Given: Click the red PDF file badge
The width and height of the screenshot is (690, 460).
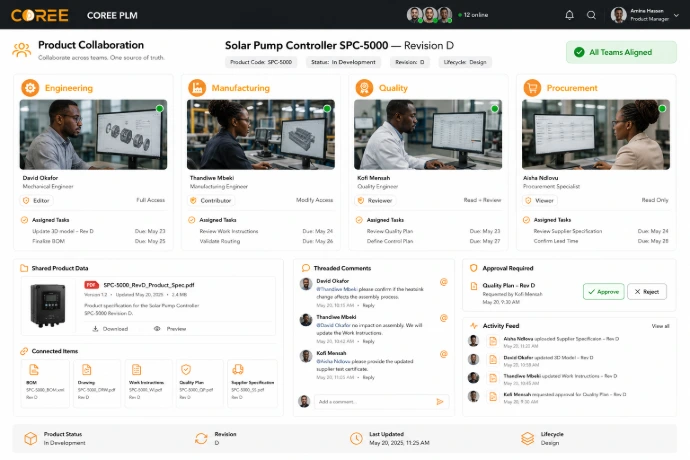Looking at the screenshot, I should [x=91, y=285].
